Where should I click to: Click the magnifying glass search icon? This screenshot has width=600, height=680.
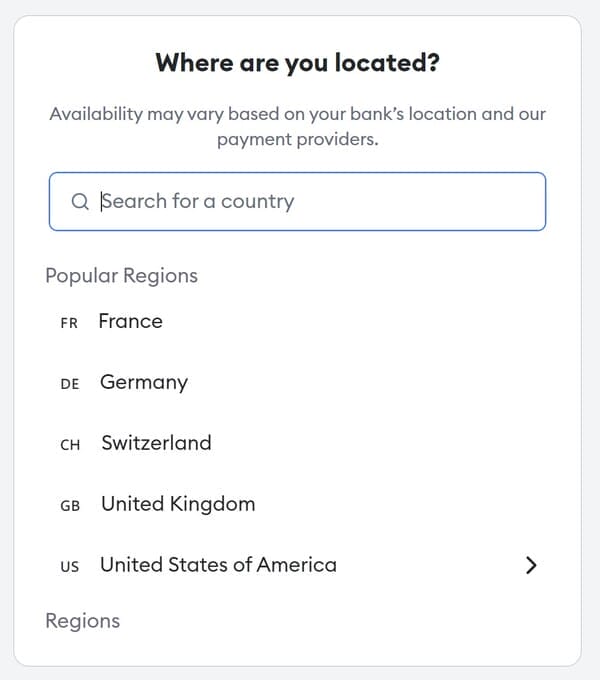pos(80,202)
